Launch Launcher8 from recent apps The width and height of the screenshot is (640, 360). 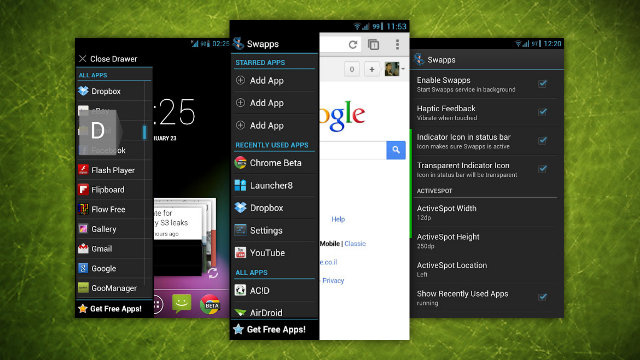(x=274, y=185)
